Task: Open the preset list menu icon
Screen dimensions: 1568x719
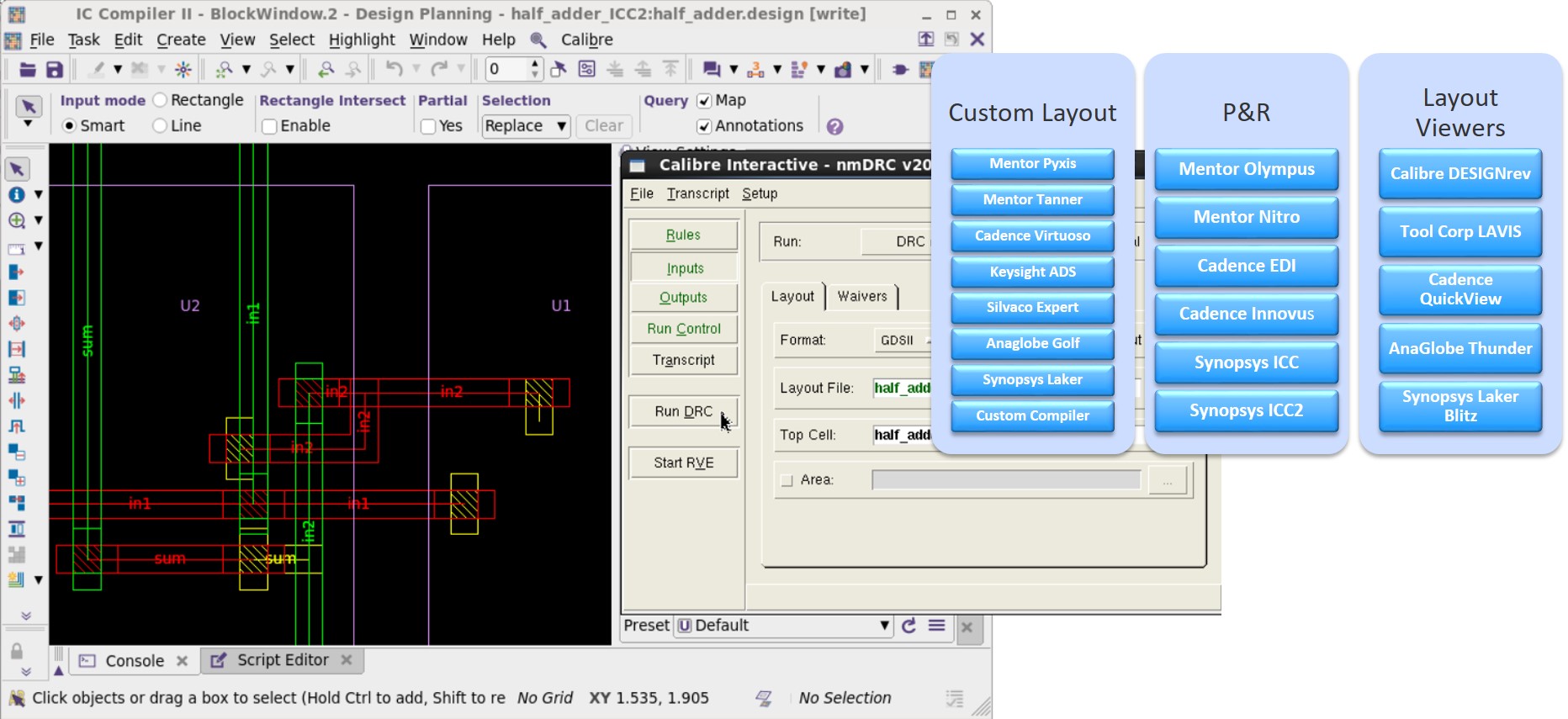Action: pyautogui.click(x=936, y=626)
